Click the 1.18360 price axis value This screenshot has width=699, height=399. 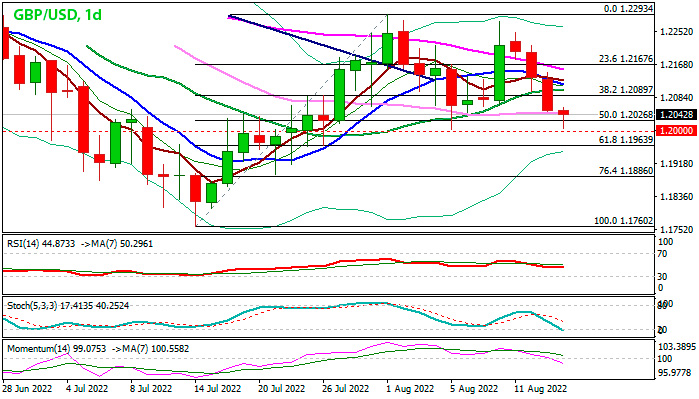click(677, 197)
